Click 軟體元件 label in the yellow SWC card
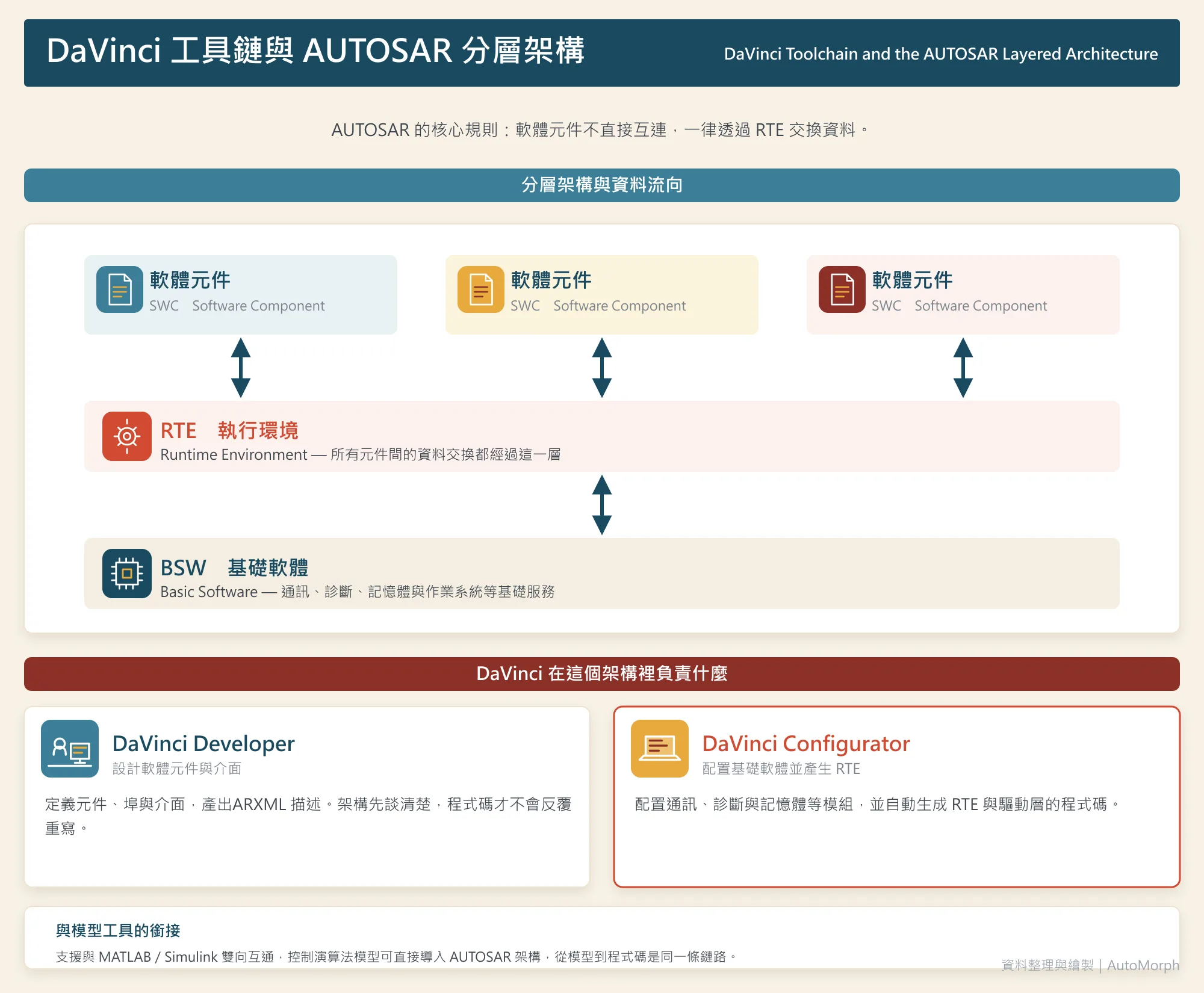The height and width of the screenshot is (993, 1204). (551, 280)
